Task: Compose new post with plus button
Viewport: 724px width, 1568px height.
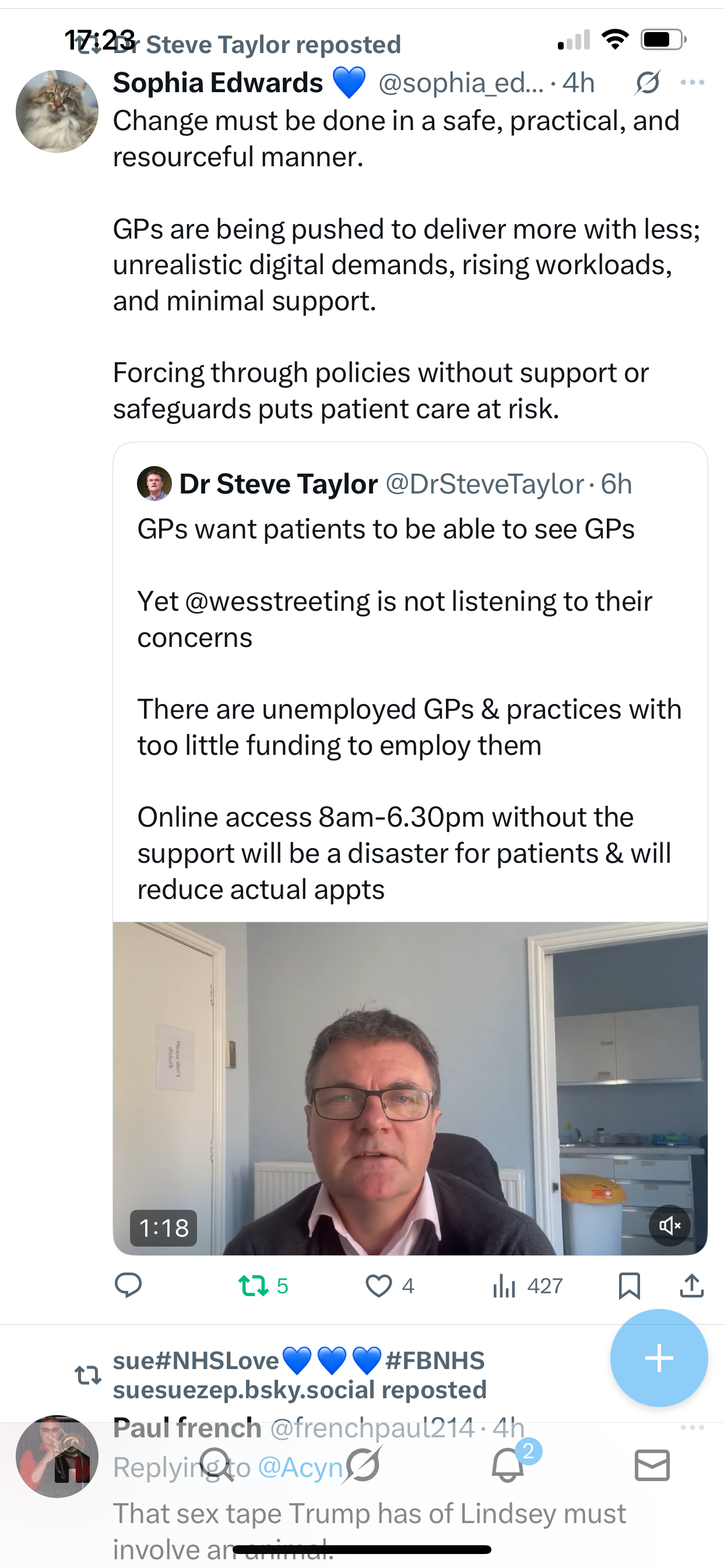Action: click(x=659, y=1358)
